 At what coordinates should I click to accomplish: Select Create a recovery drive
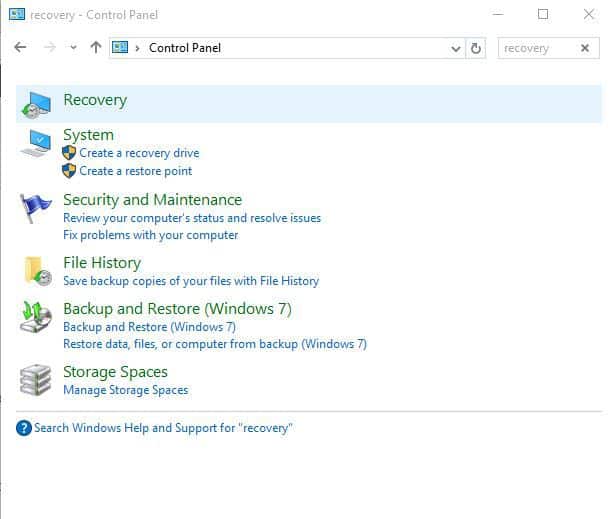pyautogui.click(x=139, y=153)
